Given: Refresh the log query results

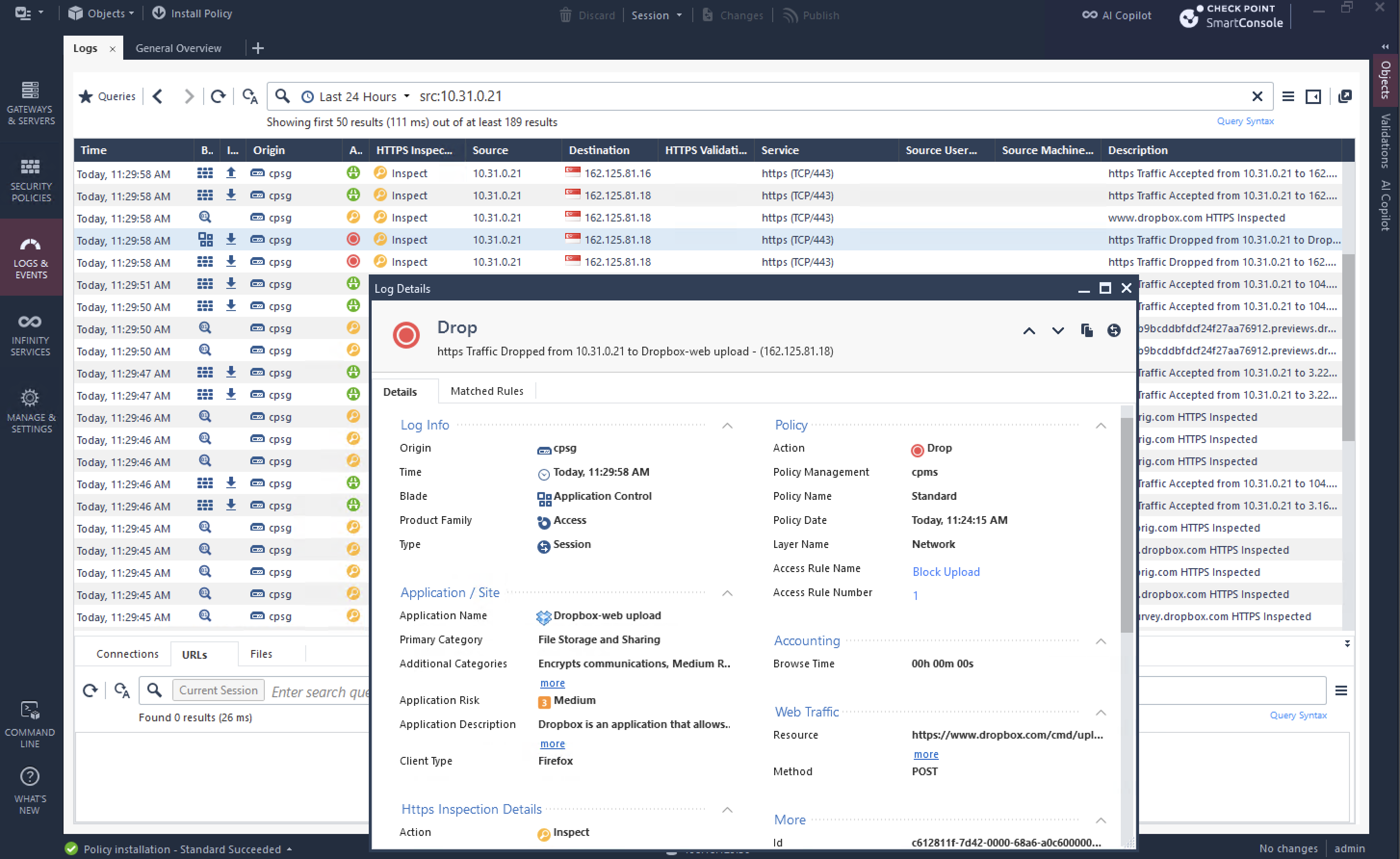Looking at the screenshot, I should click(x=218, y=97).
